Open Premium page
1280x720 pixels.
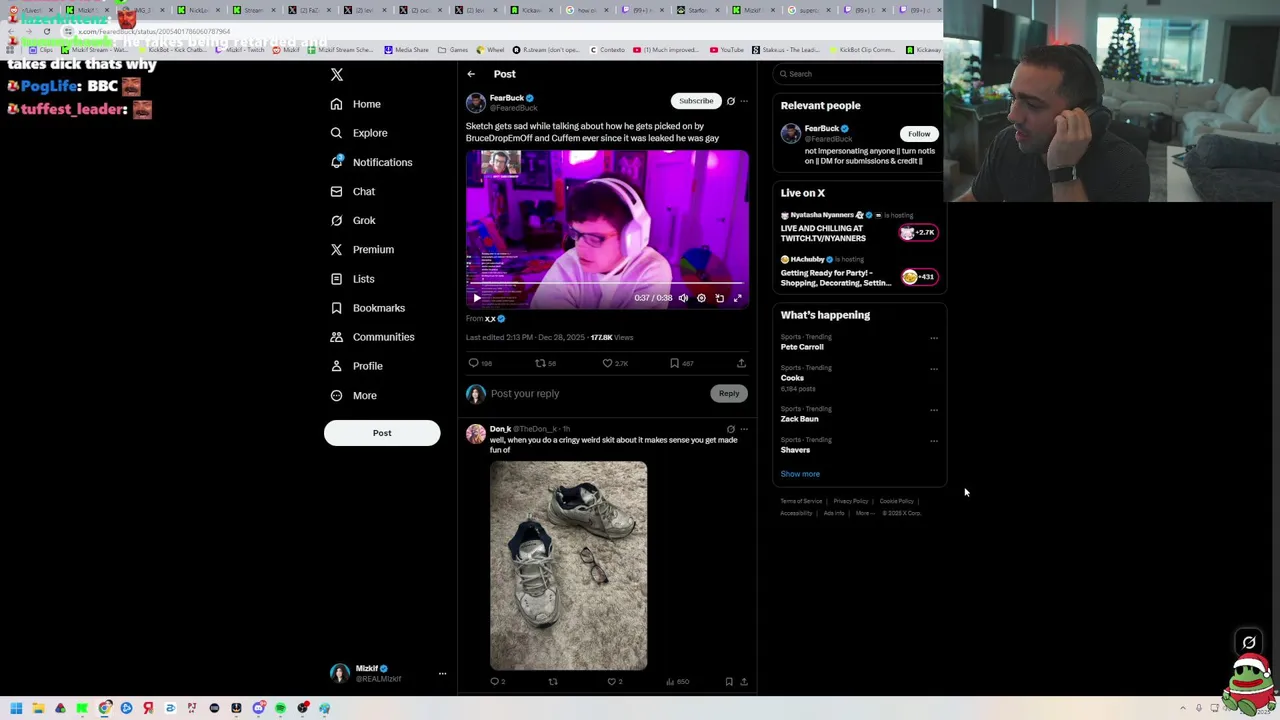[x=361, y=249]
